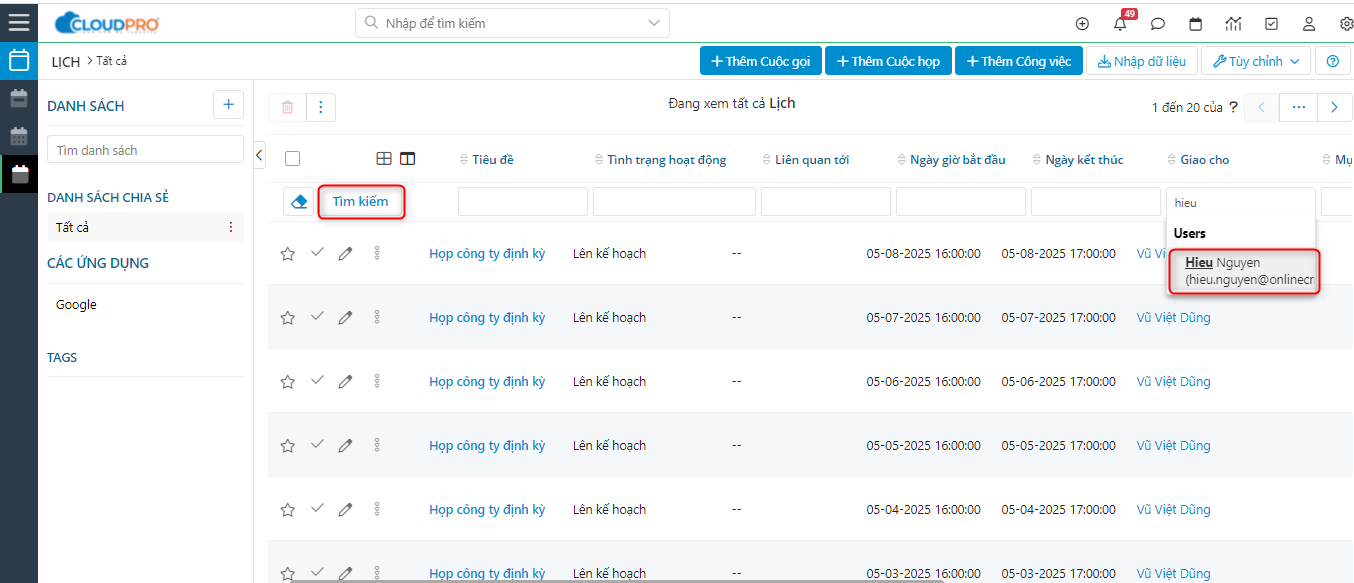The width and height of the screenshot is (1354, 583).
Task: Click the Tìm kiếm button
Action: (x=360, y=202)
